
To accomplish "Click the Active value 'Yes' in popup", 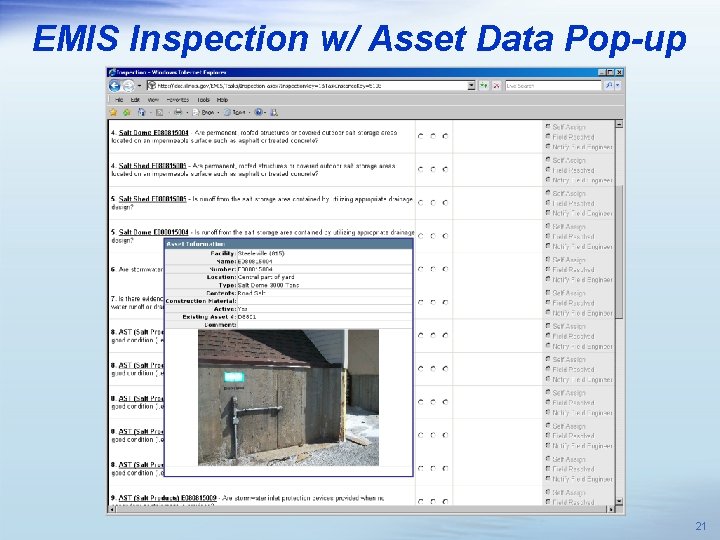I will (x=242, y=309).
